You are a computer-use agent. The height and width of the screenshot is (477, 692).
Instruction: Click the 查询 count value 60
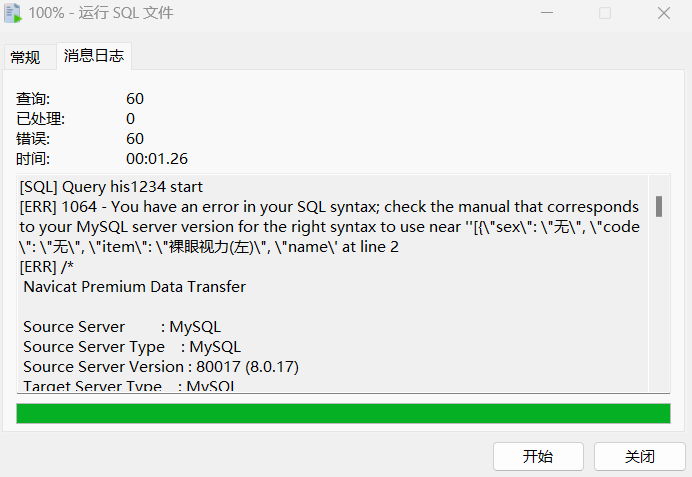tap(135, 98)
